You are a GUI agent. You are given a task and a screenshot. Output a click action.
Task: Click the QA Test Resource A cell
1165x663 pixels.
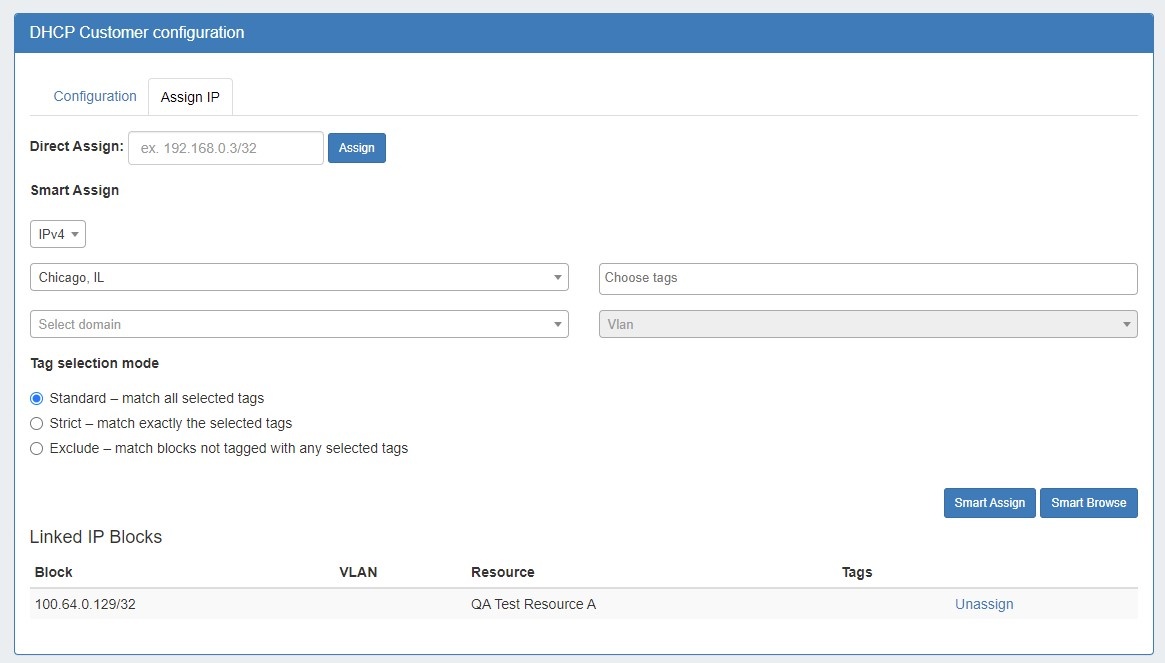click(533, 604)
